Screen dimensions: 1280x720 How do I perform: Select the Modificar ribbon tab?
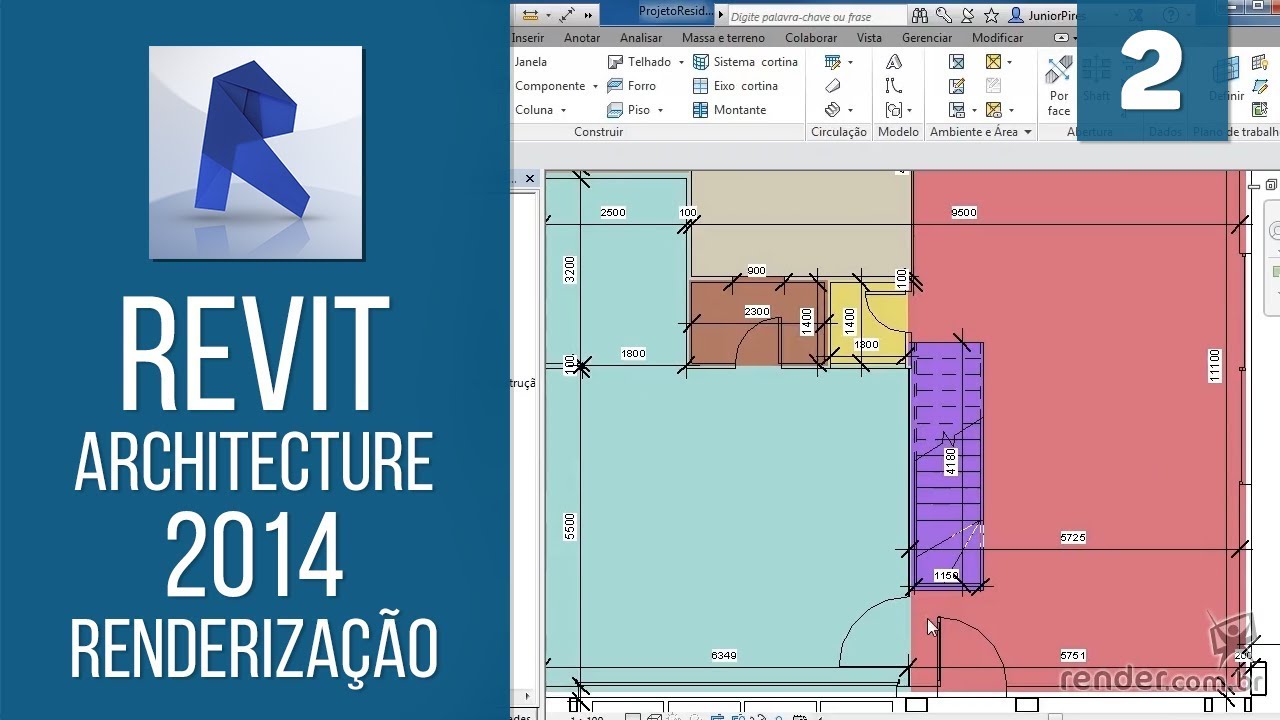(x=997, y=38)
